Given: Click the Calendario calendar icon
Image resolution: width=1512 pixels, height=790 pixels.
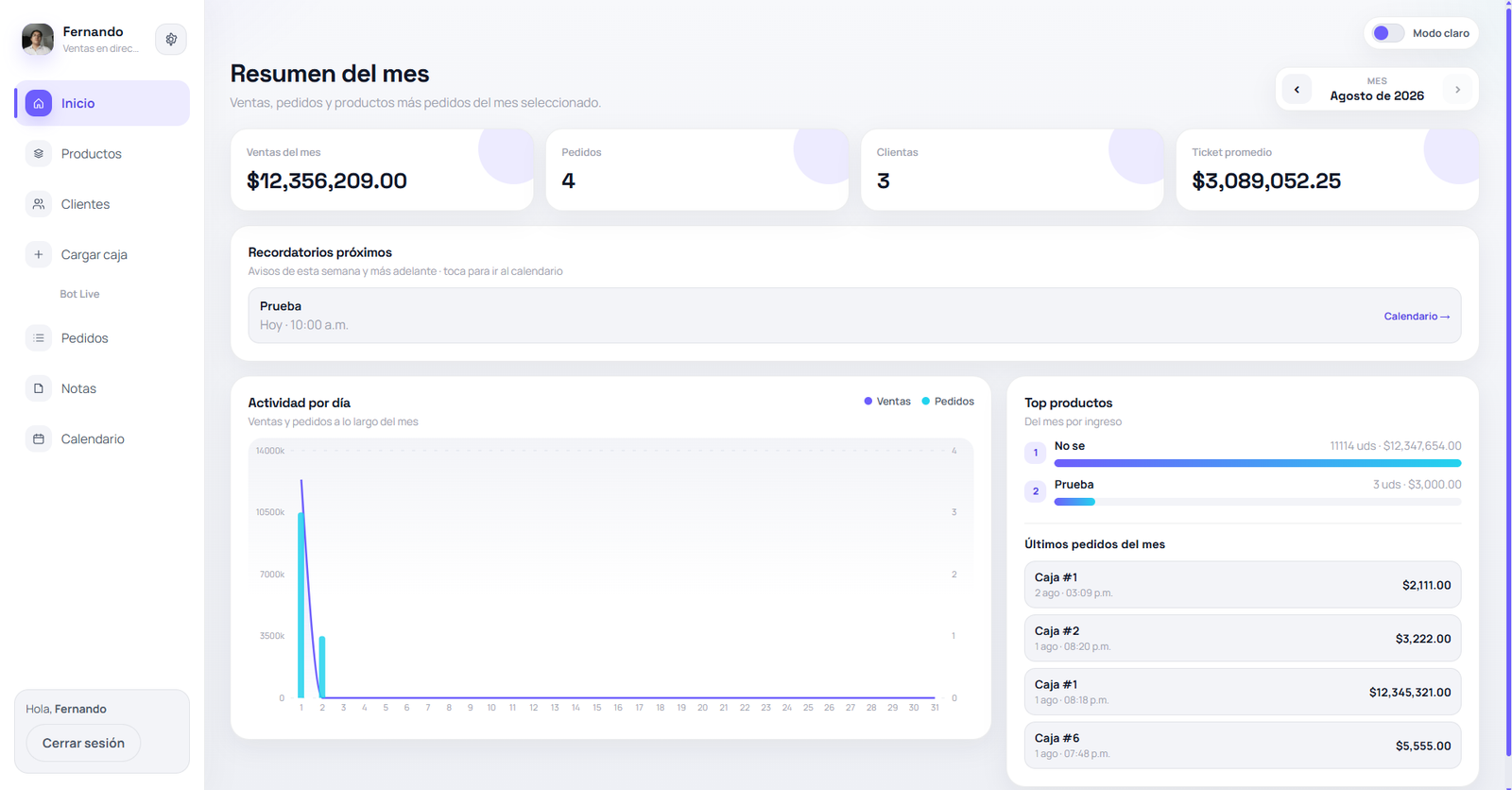Looking at the screenshot, I should pos(39,438).
